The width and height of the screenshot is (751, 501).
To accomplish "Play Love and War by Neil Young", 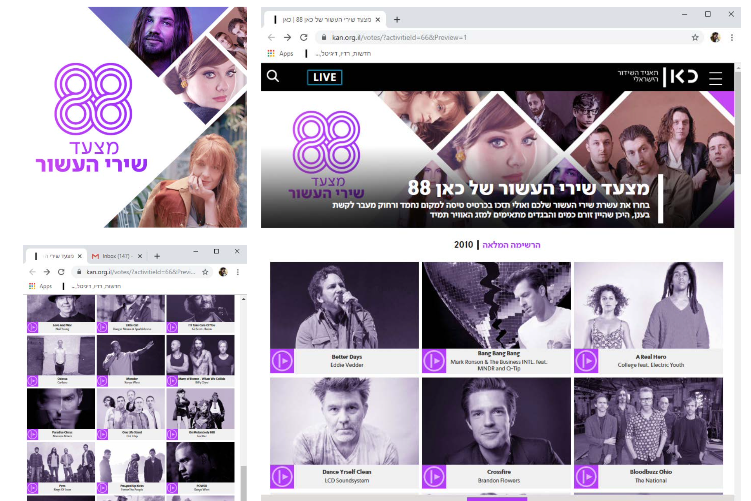I will (x=33, y=327).
